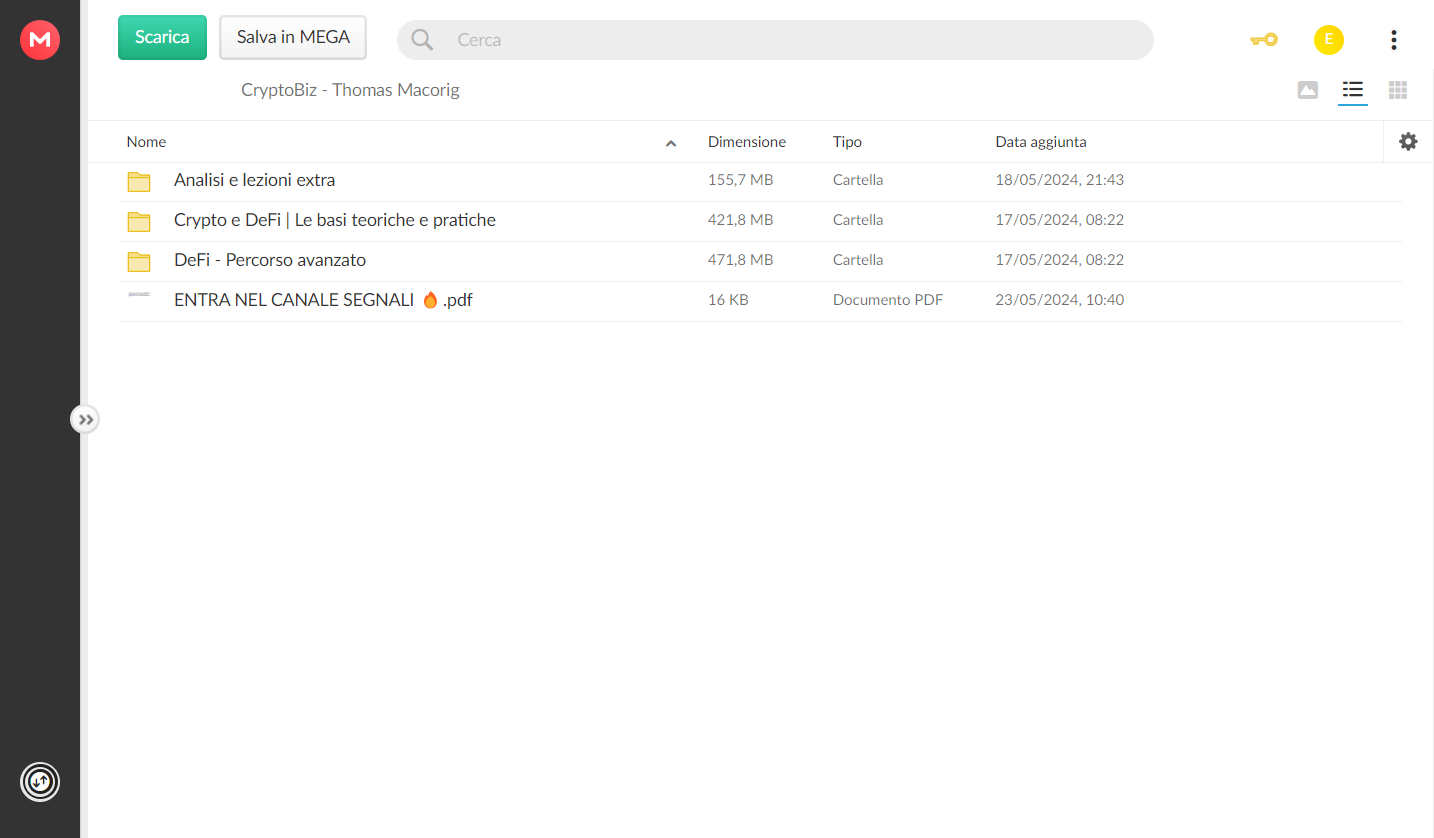Expand the sidebar with double-chevron button
Screen dimensions: 1434x838
point(85,419)
